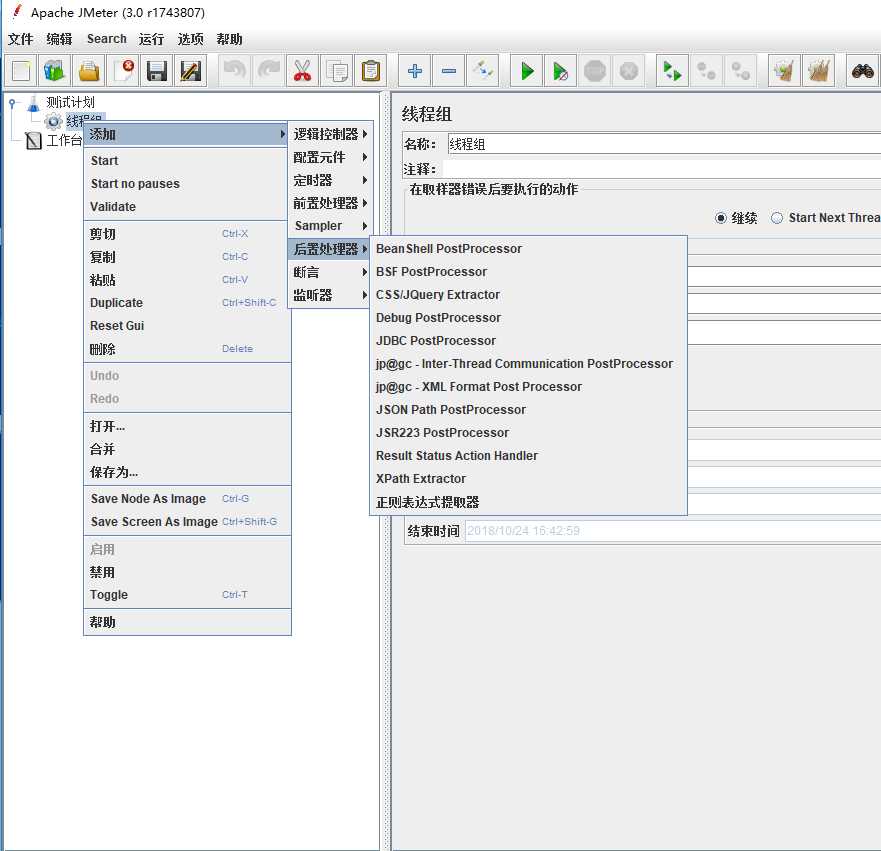Expand the 配置元件 submenu
Image resolution: width=881 pixels, height=851 pixels.
(x=330, y=157)
